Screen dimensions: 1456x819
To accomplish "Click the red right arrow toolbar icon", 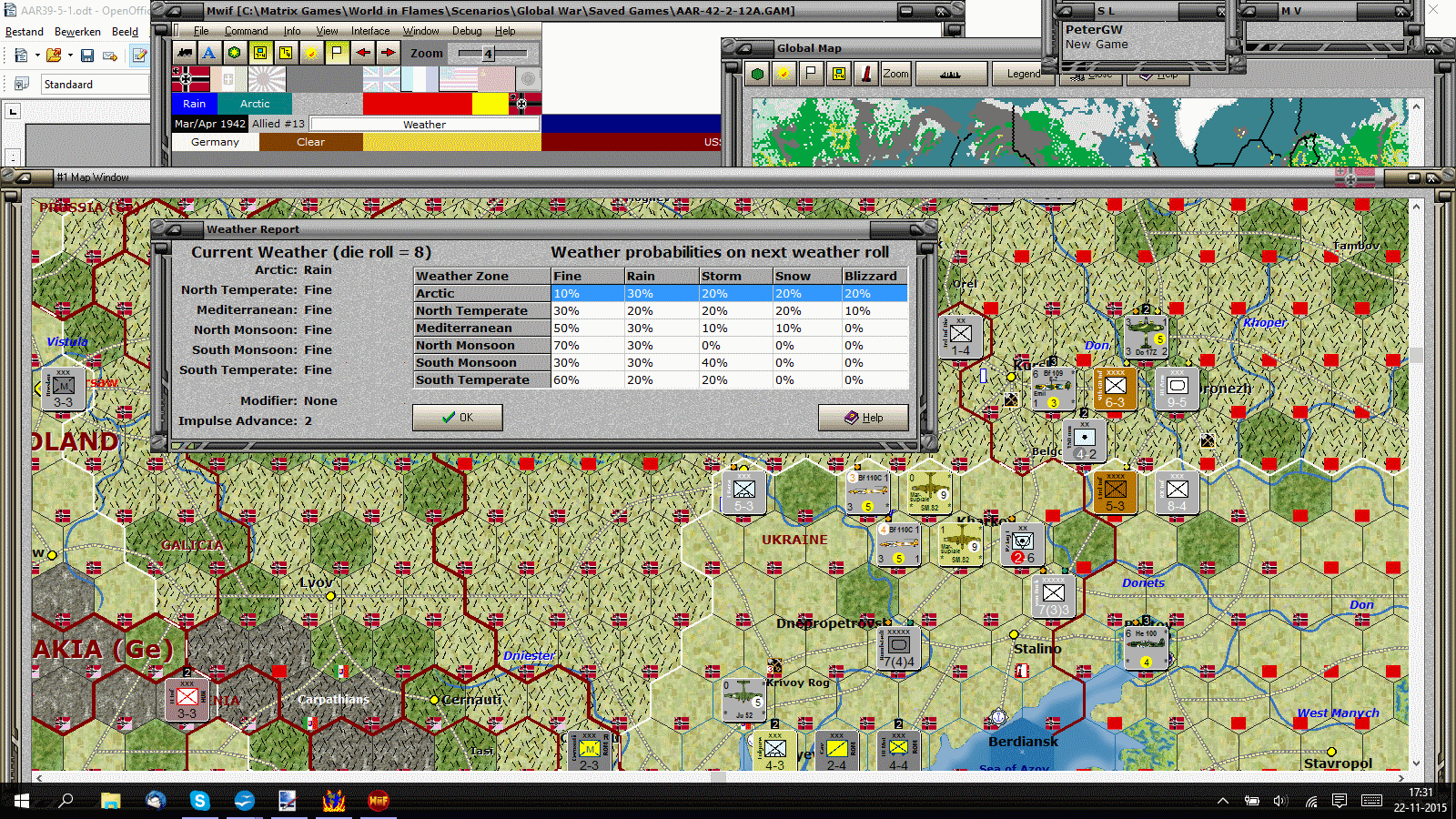I will coord(388,53).
